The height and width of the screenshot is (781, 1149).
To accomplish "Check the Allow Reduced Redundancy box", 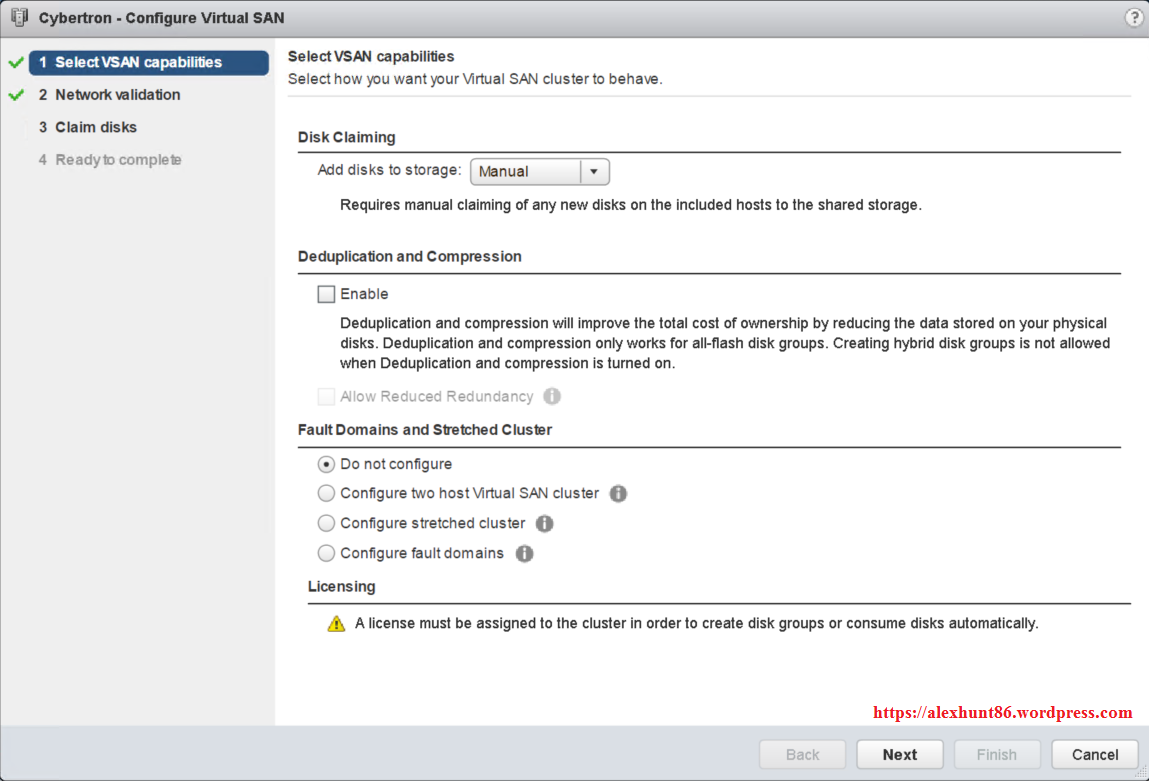I will click(325, 396).
